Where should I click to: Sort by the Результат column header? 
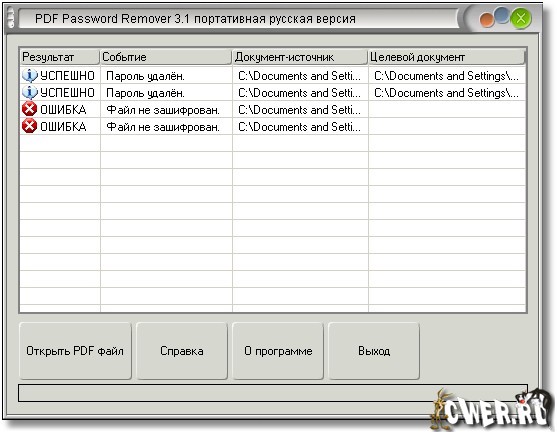click(59, 57)
